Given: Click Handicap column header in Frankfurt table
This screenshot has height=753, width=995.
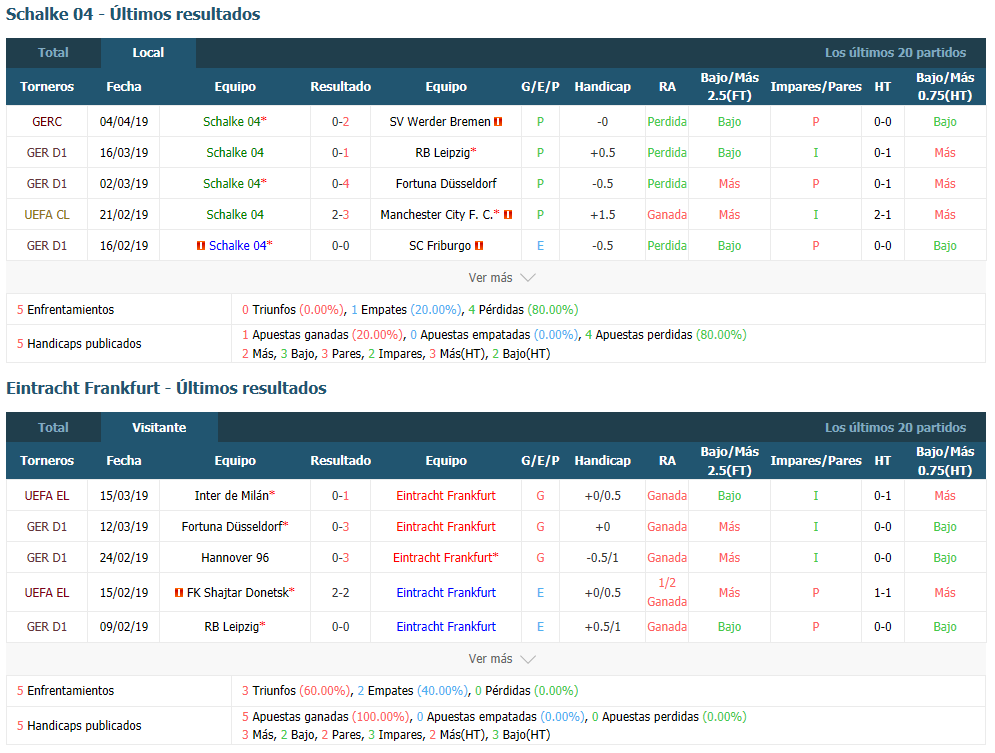Looking at the screenshot, I should [x=603, y=461].
